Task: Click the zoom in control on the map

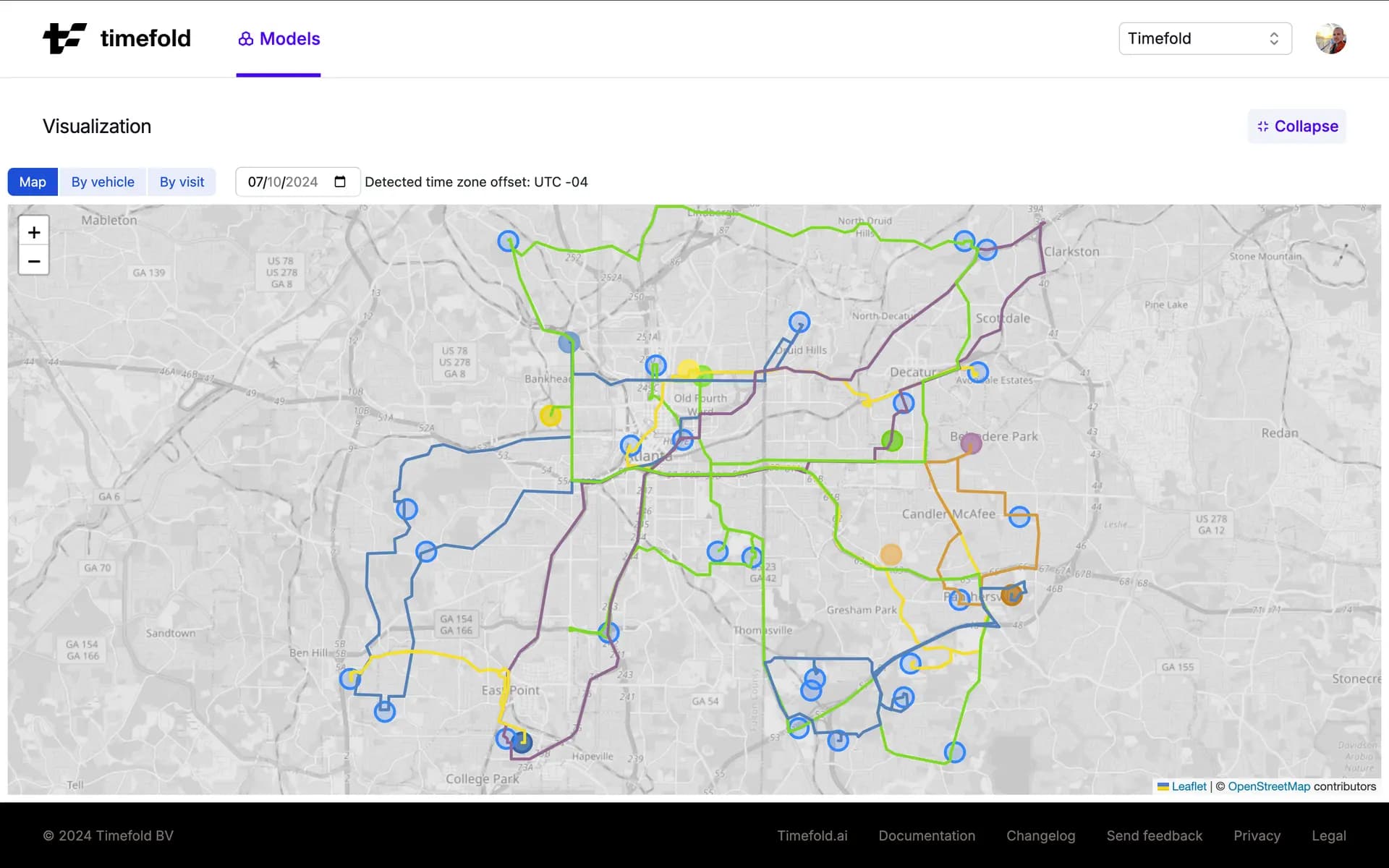Action: click(33, 232)
